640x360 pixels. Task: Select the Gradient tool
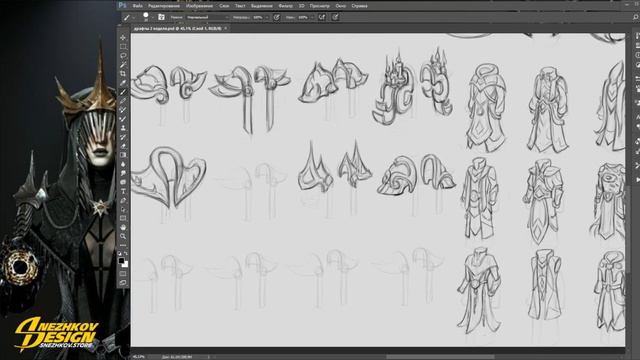[123, 155]
